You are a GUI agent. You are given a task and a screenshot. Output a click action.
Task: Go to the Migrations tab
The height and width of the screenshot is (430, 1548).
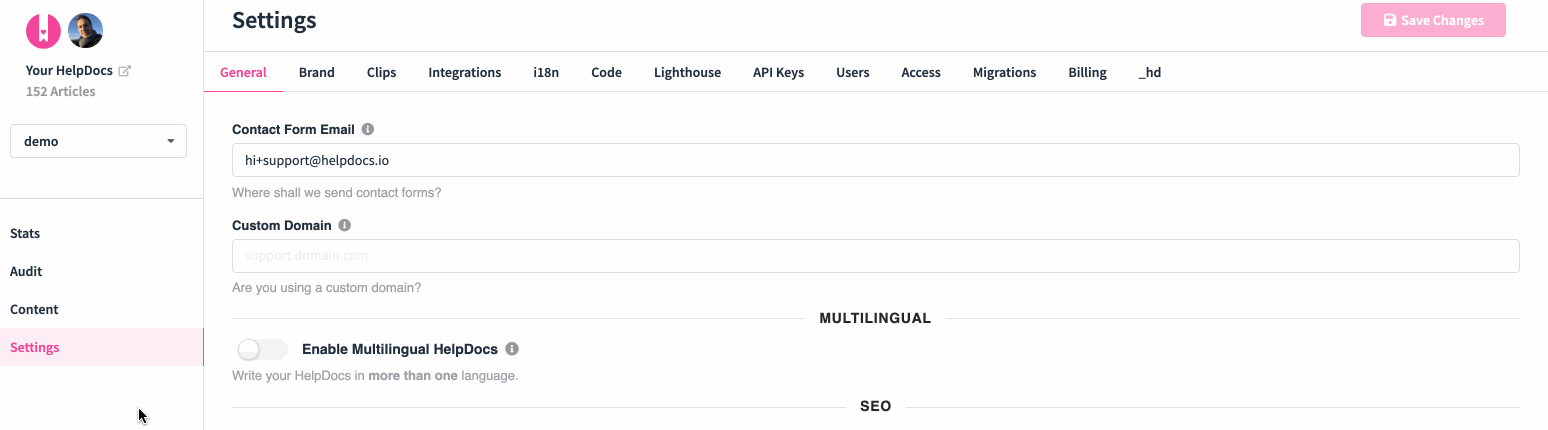pos(1004,72)
